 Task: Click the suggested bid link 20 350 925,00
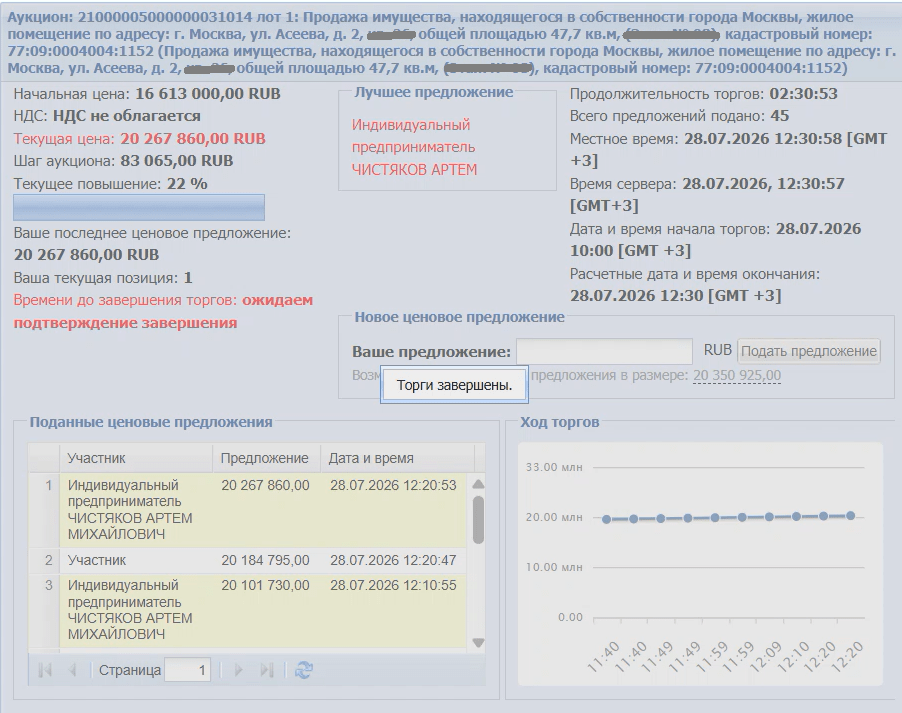(x=737, y=376)
